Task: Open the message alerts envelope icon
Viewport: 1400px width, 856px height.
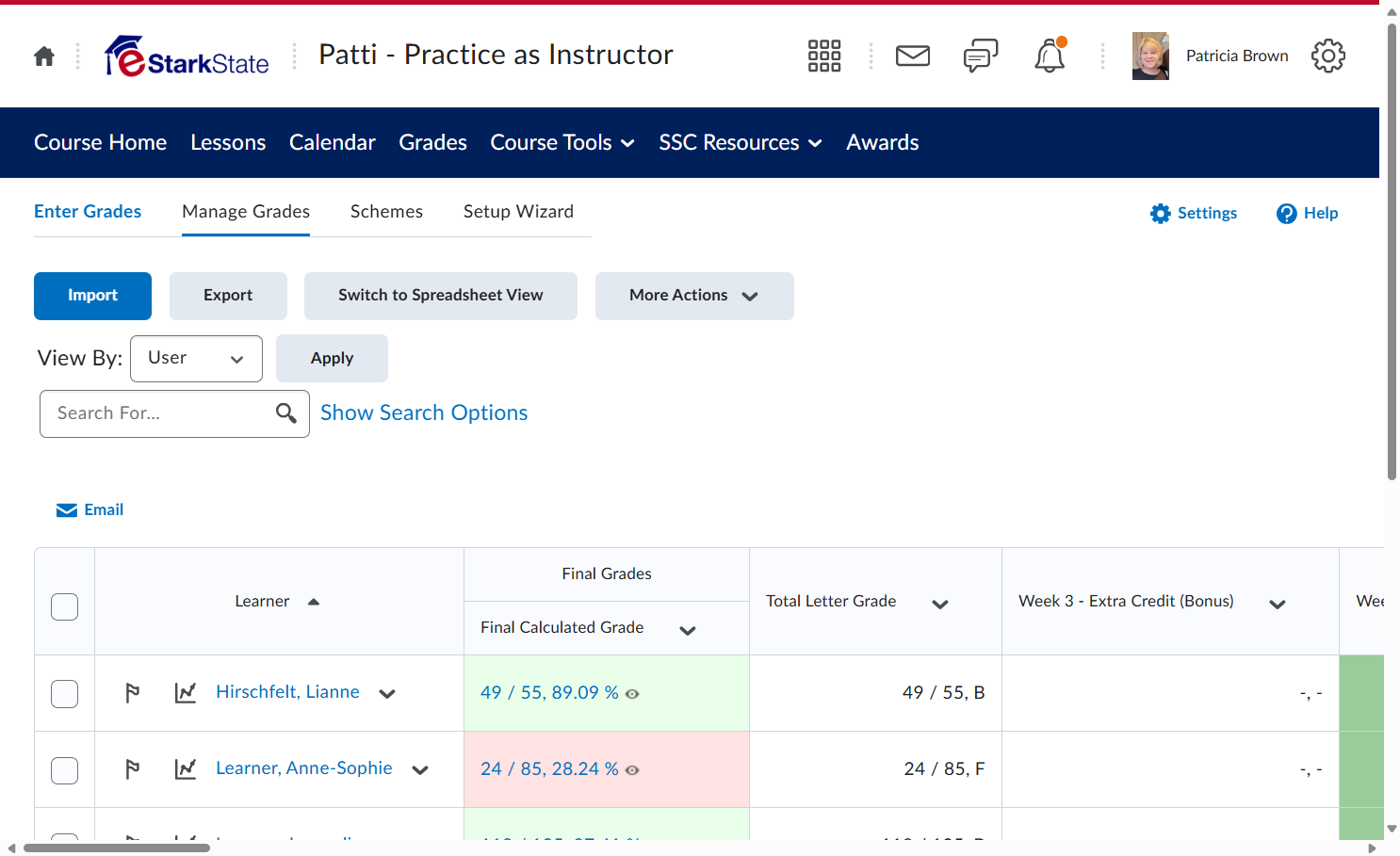Action: 913,56
